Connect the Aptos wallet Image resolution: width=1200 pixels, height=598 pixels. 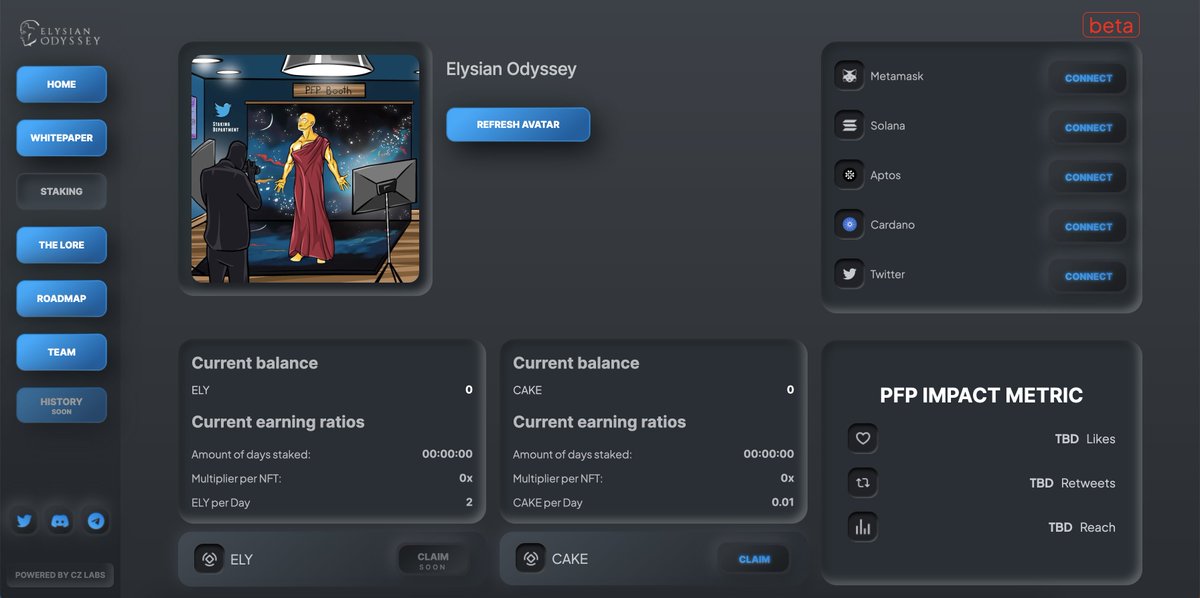click(x=1088, y=177)
